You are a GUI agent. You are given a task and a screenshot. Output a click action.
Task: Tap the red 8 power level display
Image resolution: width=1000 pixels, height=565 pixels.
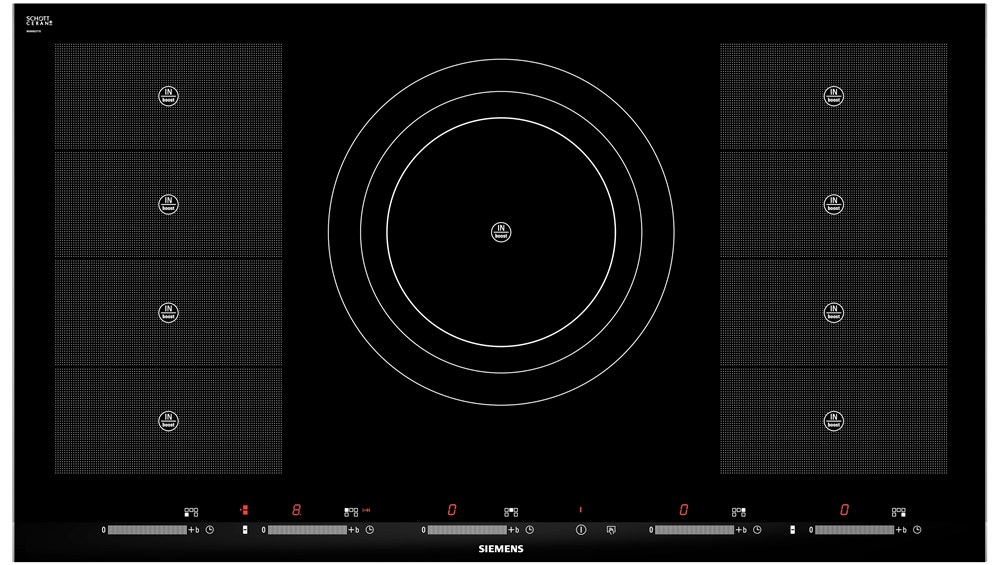[x=296, y=510]
